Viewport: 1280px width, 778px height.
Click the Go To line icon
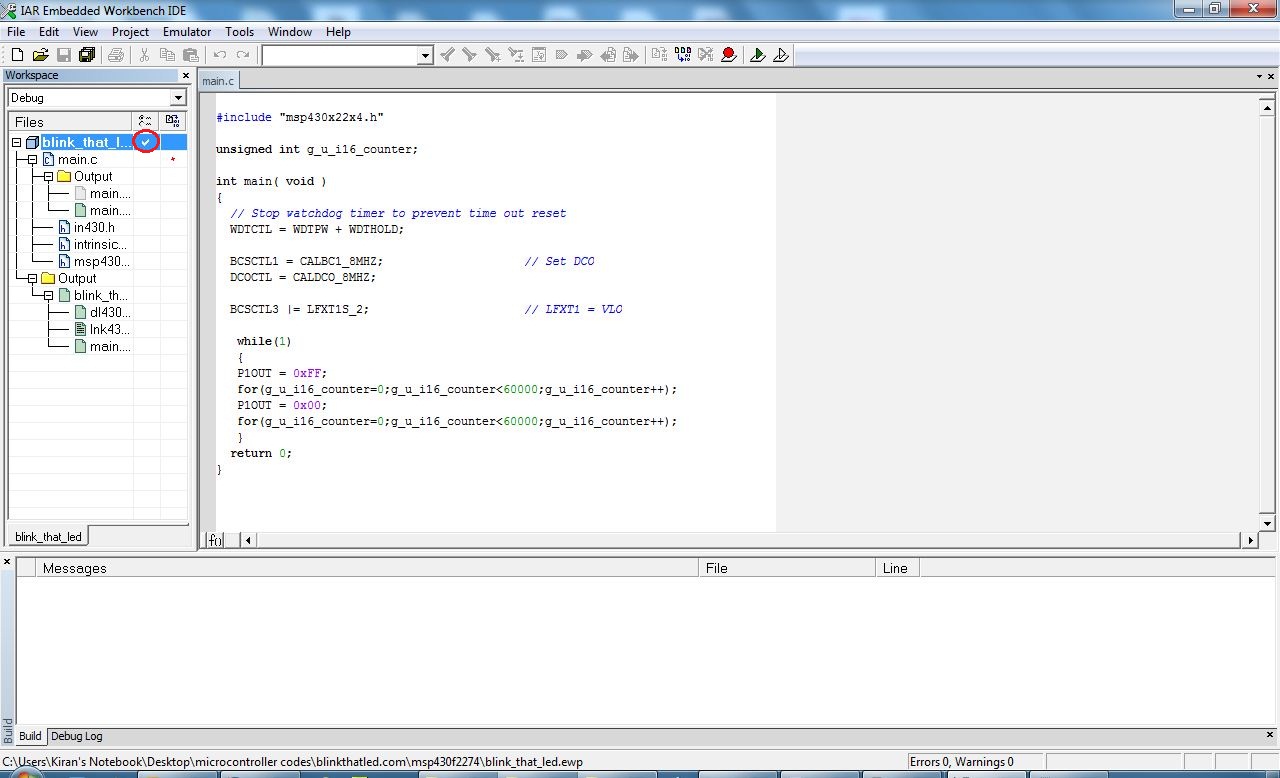pos(538,55)
